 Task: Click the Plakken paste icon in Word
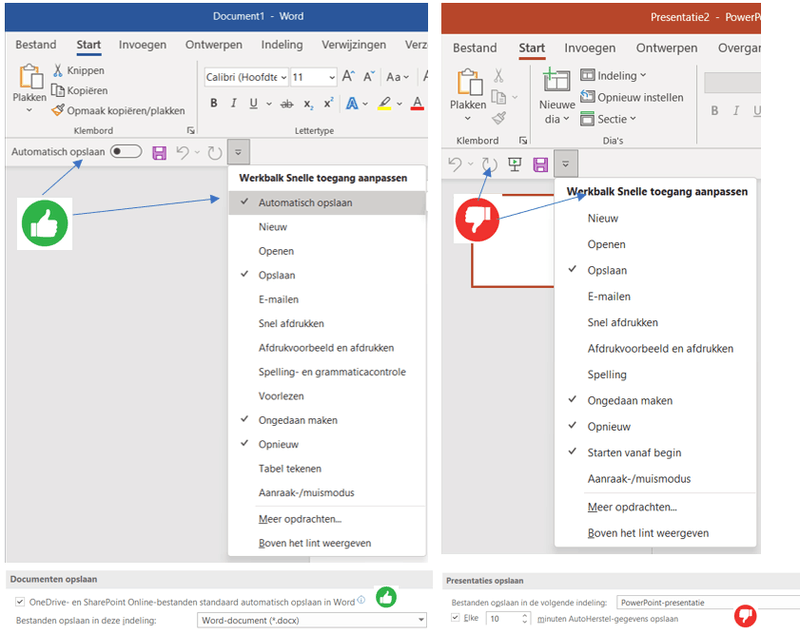click(31, 77)
